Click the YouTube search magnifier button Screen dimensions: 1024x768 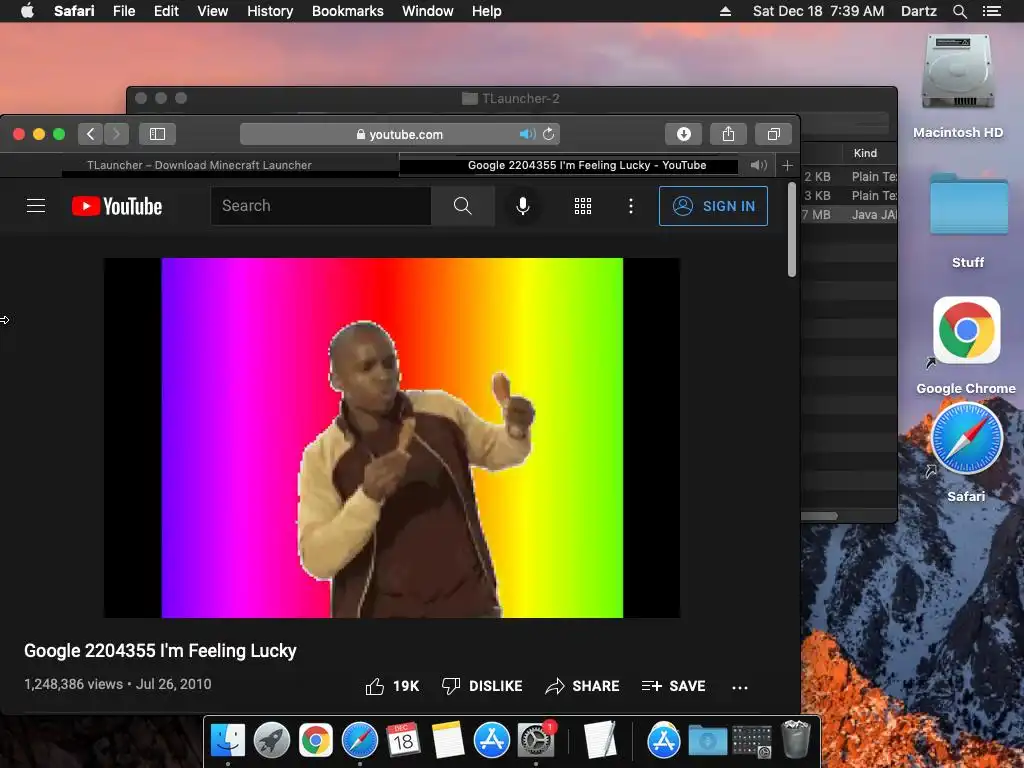click(462, 206)
